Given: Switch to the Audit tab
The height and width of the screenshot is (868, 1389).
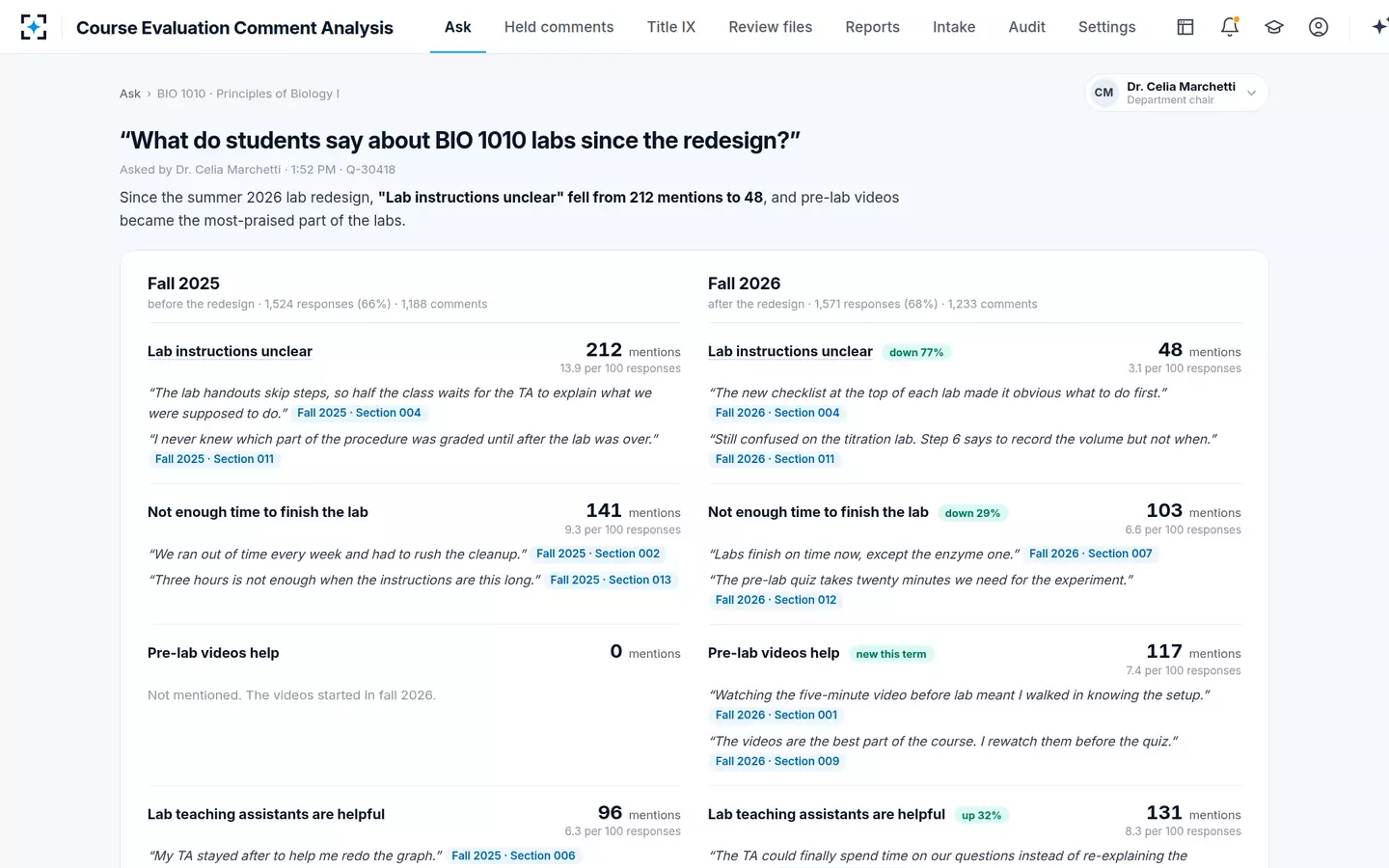Looking at the screenshot, I should [1027, 27].
